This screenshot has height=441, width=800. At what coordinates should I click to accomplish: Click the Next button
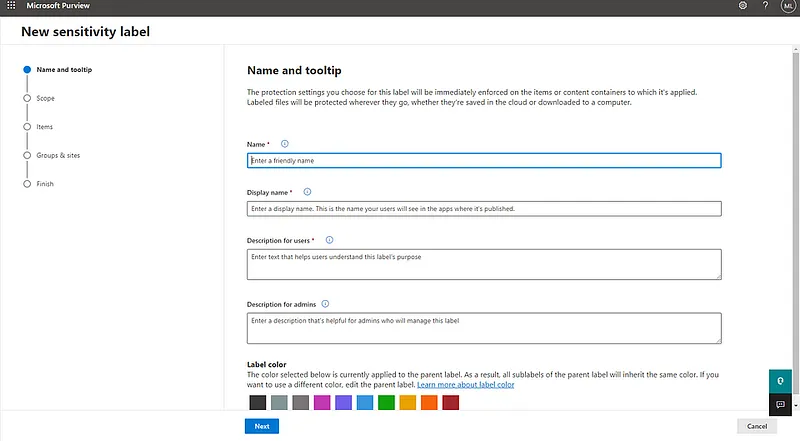pos(262,426)
